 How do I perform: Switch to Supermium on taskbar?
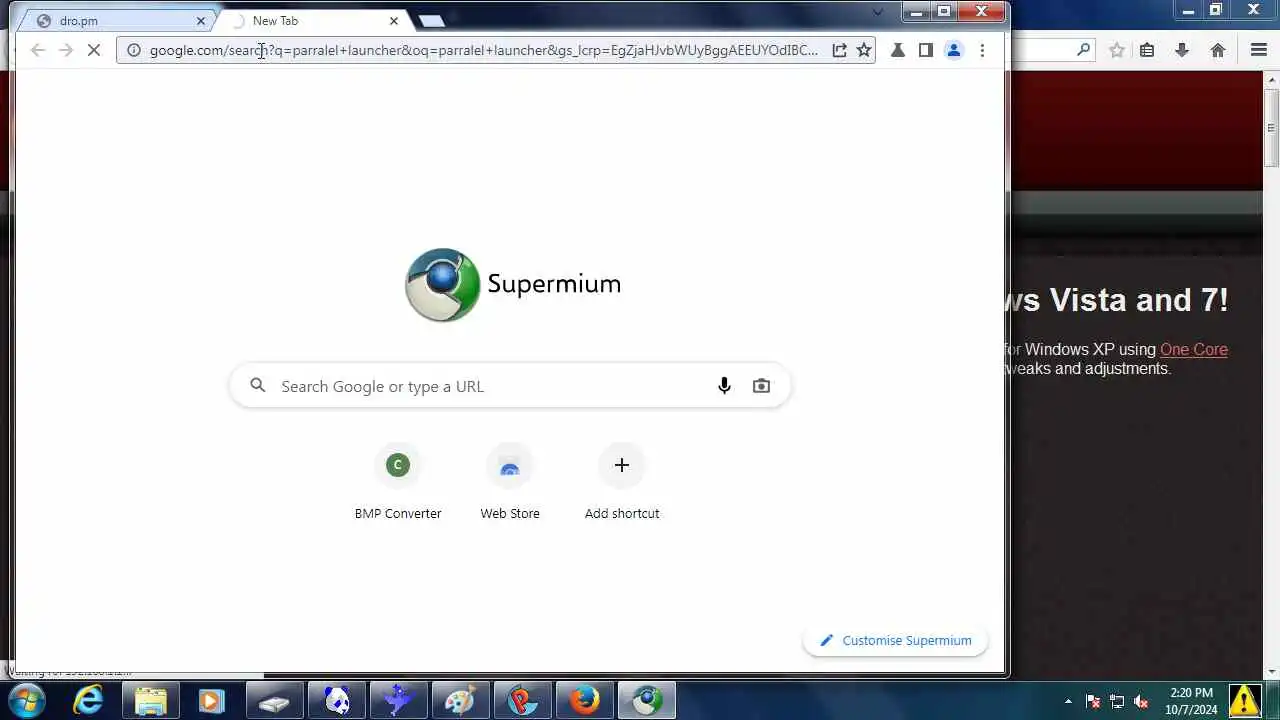point(646,701)
